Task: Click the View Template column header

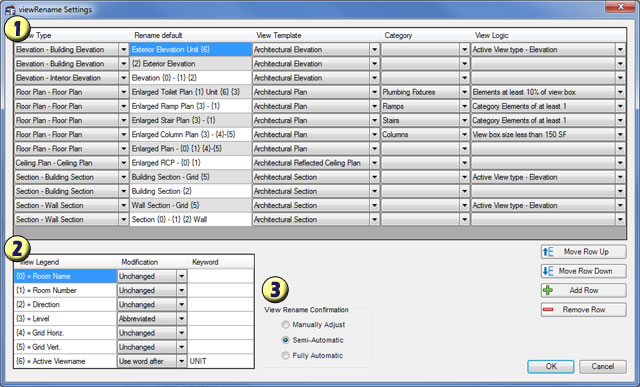Action: [316, 36]
